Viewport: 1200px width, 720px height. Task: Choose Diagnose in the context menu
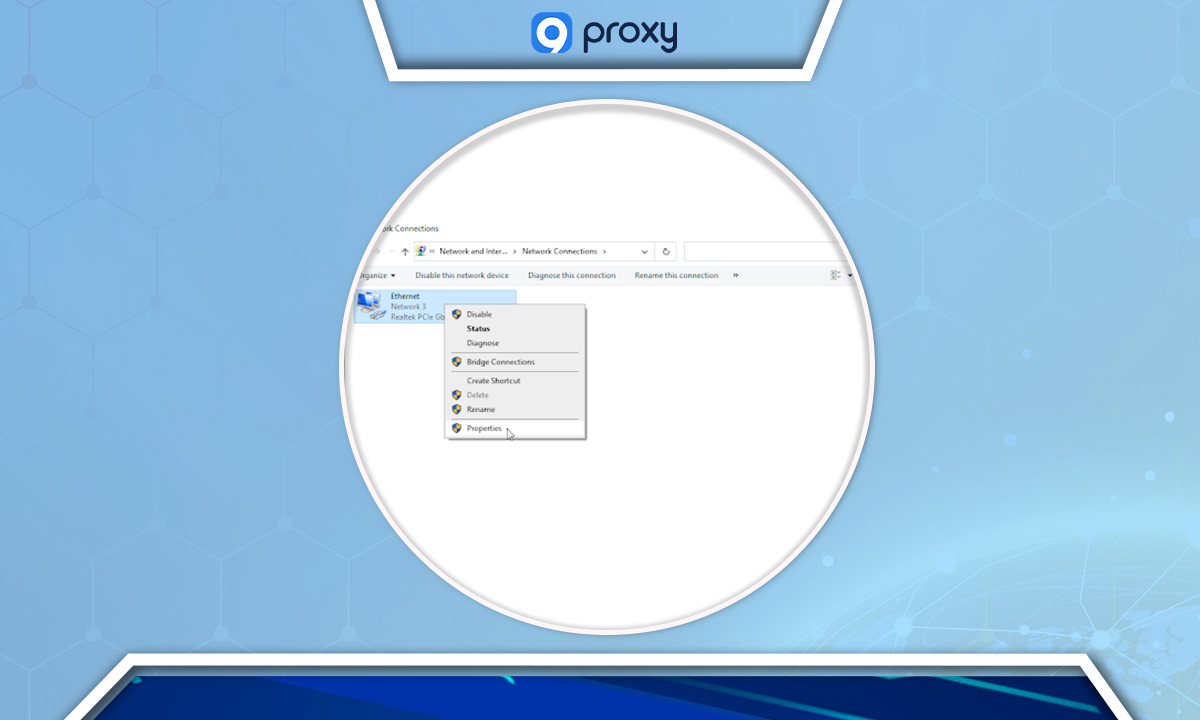[482, 343]
